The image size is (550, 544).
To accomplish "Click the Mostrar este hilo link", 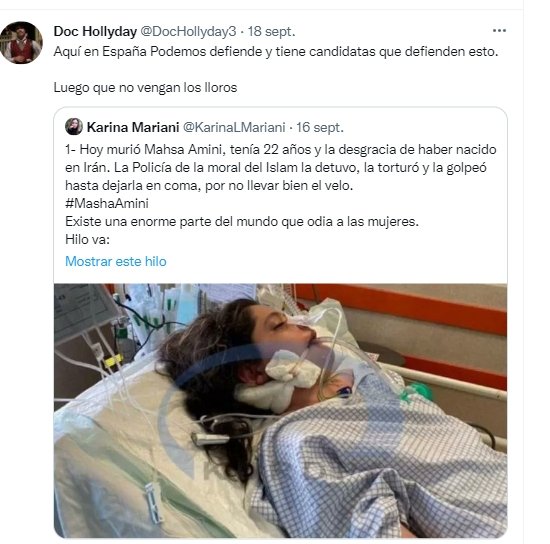I will [x=116, y=261].
